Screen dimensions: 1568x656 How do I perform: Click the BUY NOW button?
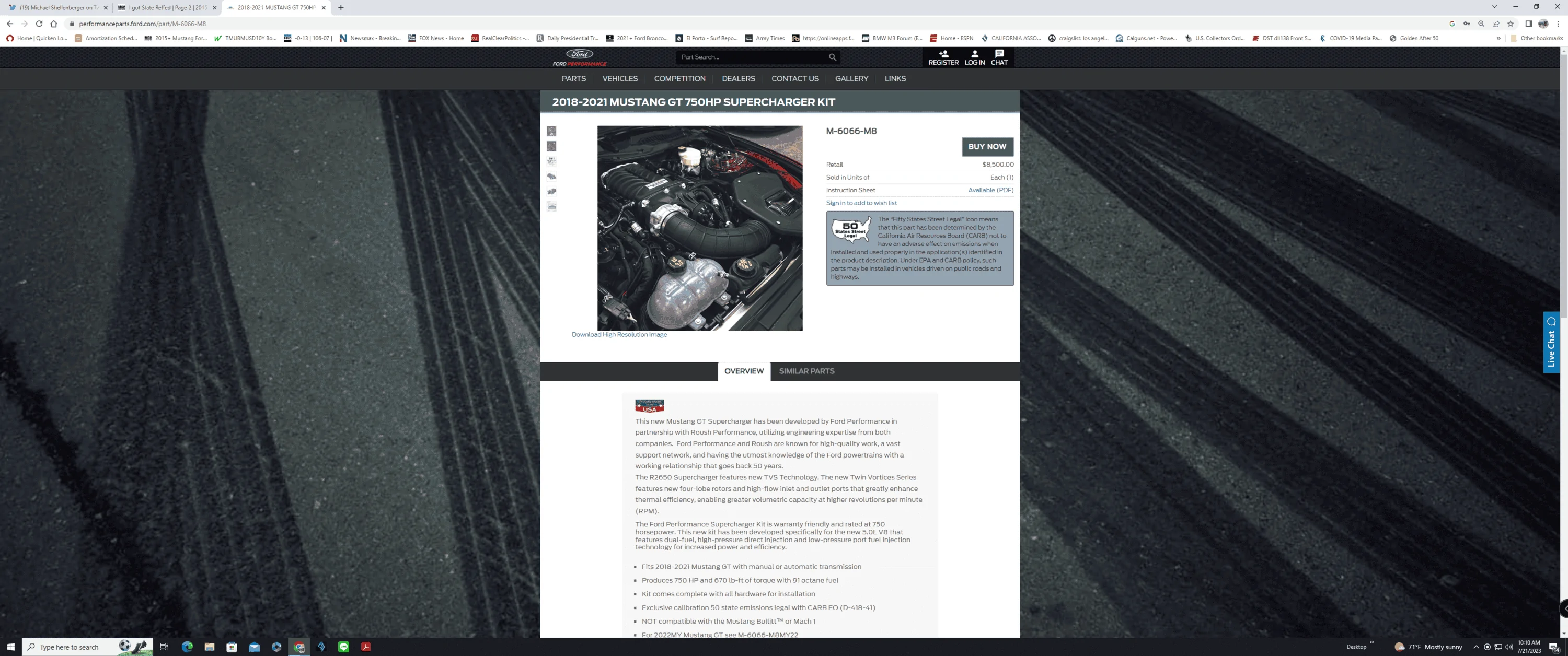point(987,147)
